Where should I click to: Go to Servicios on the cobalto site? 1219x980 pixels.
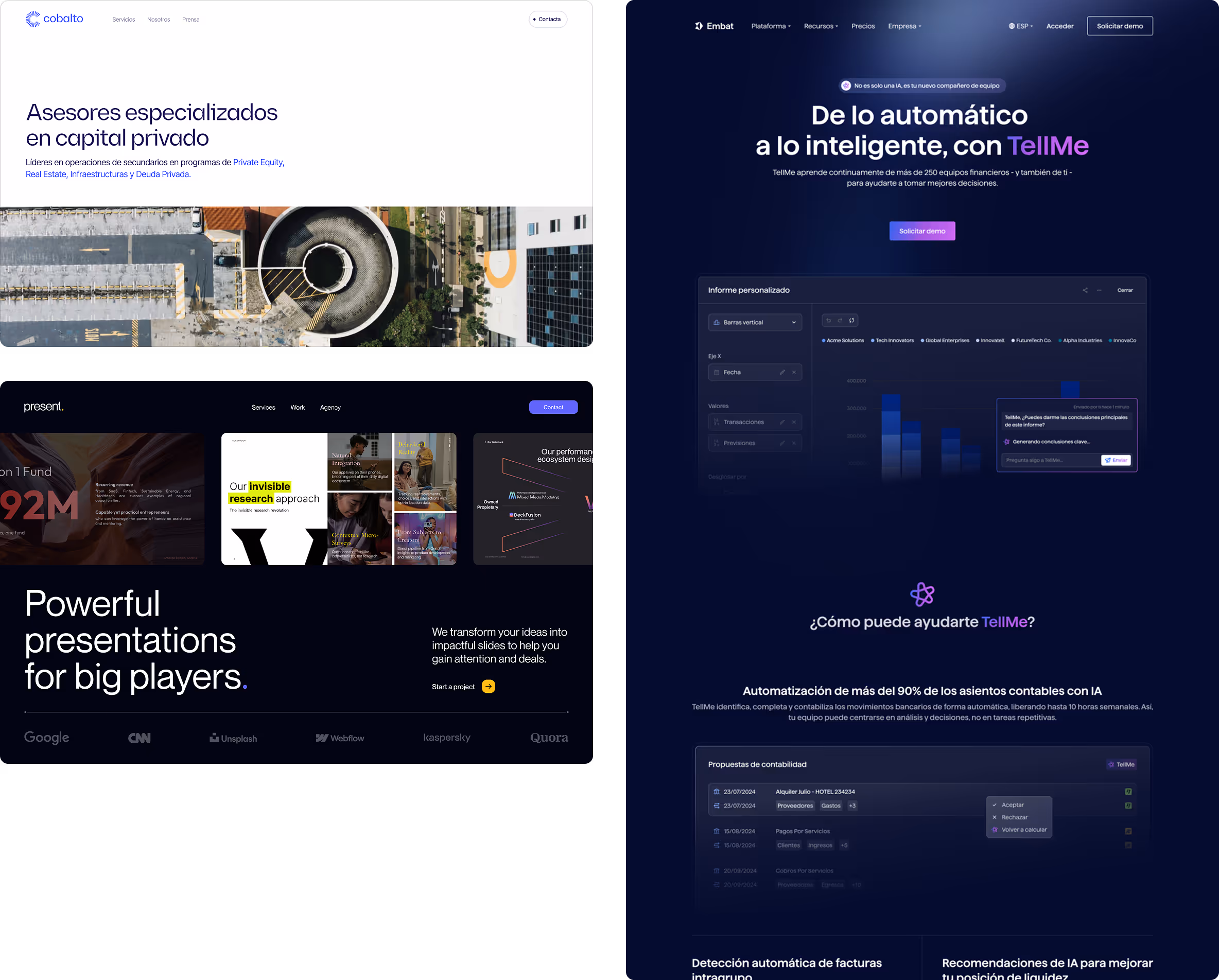(123, 20)
